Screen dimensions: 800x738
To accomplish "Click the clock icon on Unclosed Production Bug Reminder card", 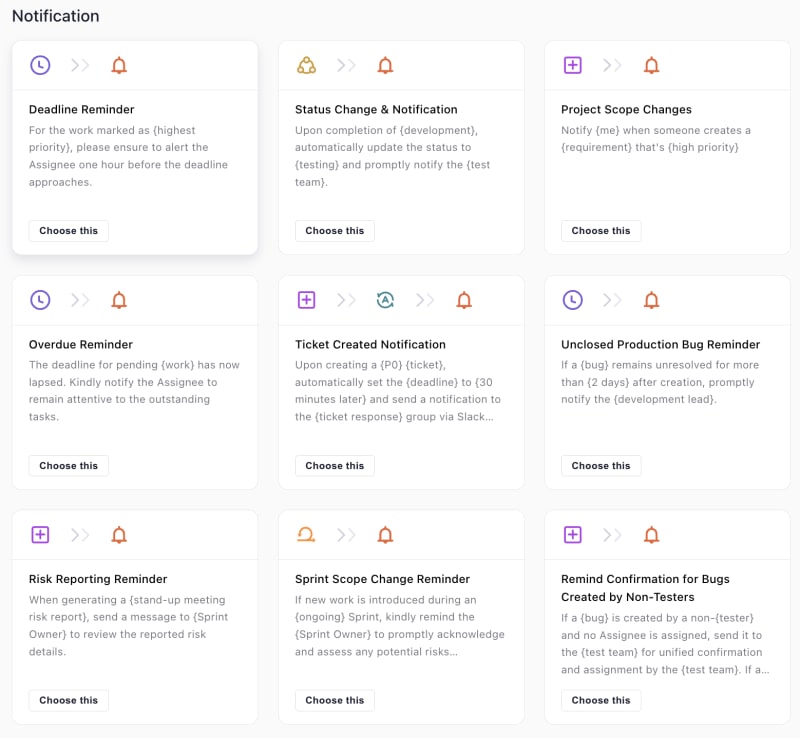I will [x=572, y=300].
